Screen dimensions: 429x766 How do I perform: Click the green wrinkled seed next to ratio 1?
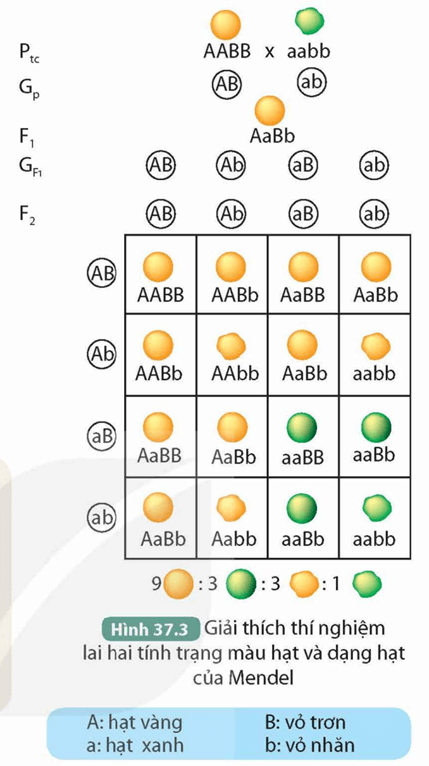coord(367,583)
